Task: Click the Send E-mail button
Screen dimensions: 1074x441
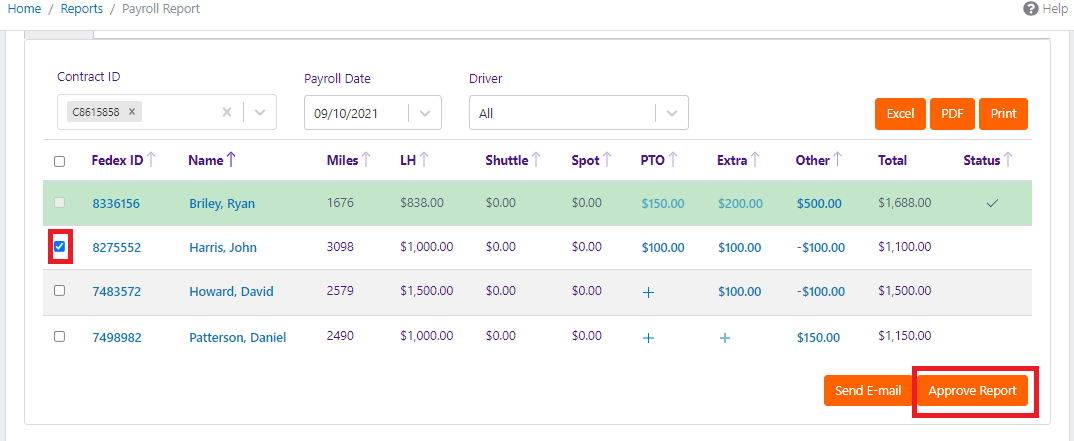Action: click(x=868, y=391)
